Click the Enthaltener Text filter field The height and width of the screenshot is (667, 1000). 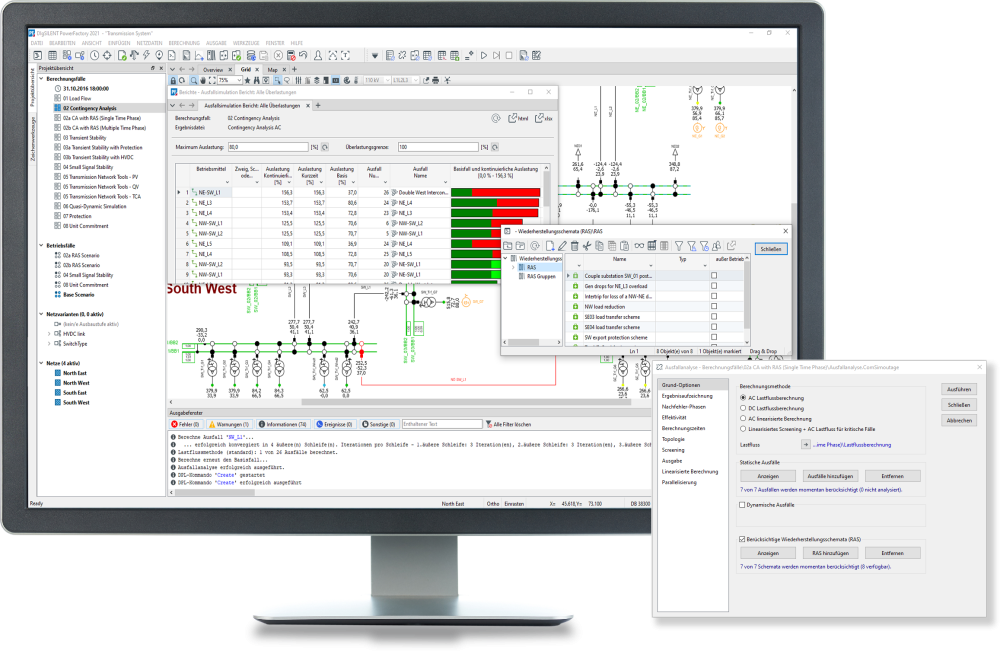pyautogui.click(x=442, y=424)
